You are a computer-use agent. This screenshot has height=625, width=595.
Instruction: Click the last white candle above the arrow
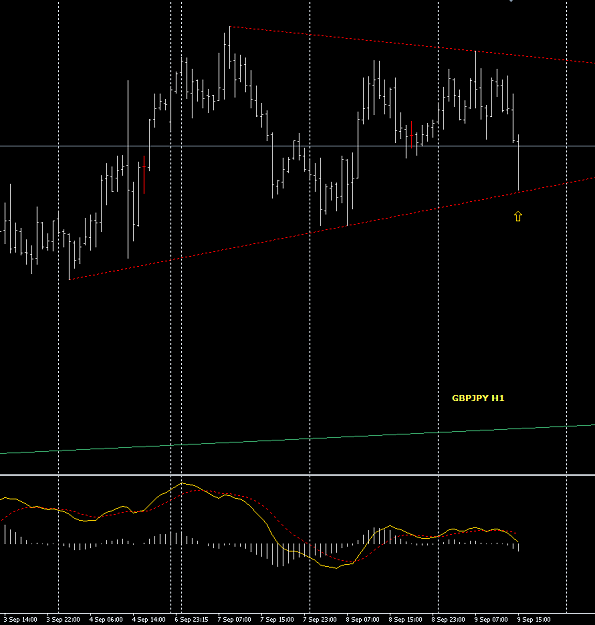pyautogui.click(x=518, y=163)
